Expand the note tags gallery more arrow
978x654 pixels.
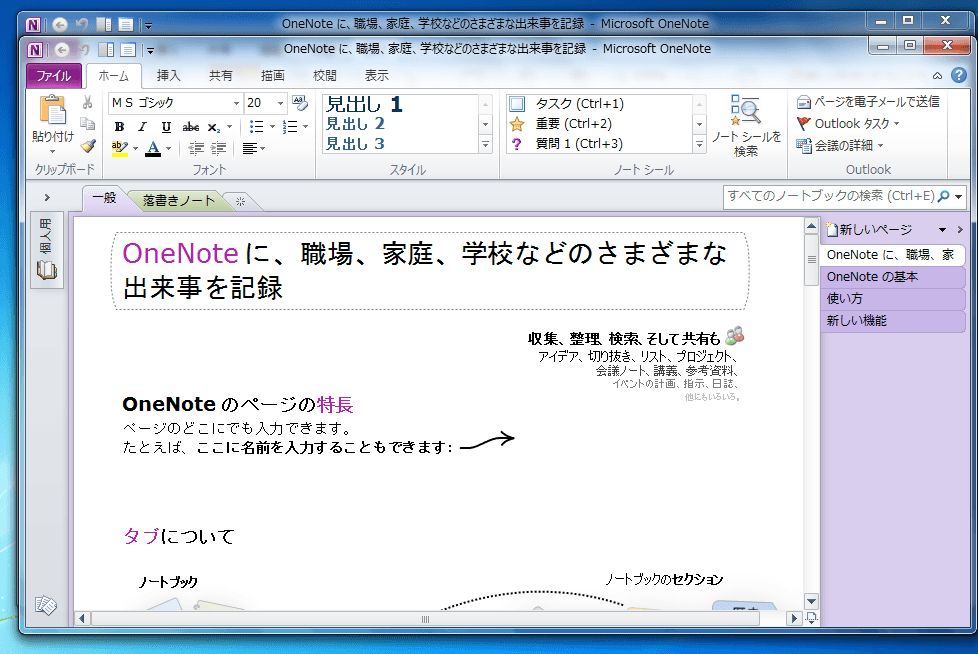[699, 145]
